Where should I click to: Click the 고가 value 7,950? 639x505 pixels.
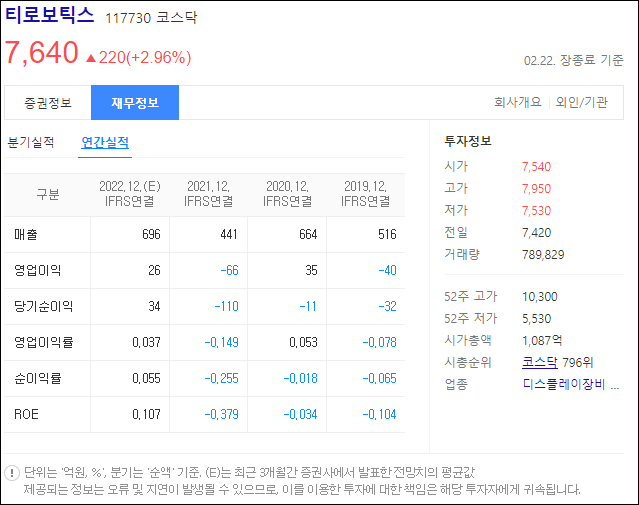[536, 189]
